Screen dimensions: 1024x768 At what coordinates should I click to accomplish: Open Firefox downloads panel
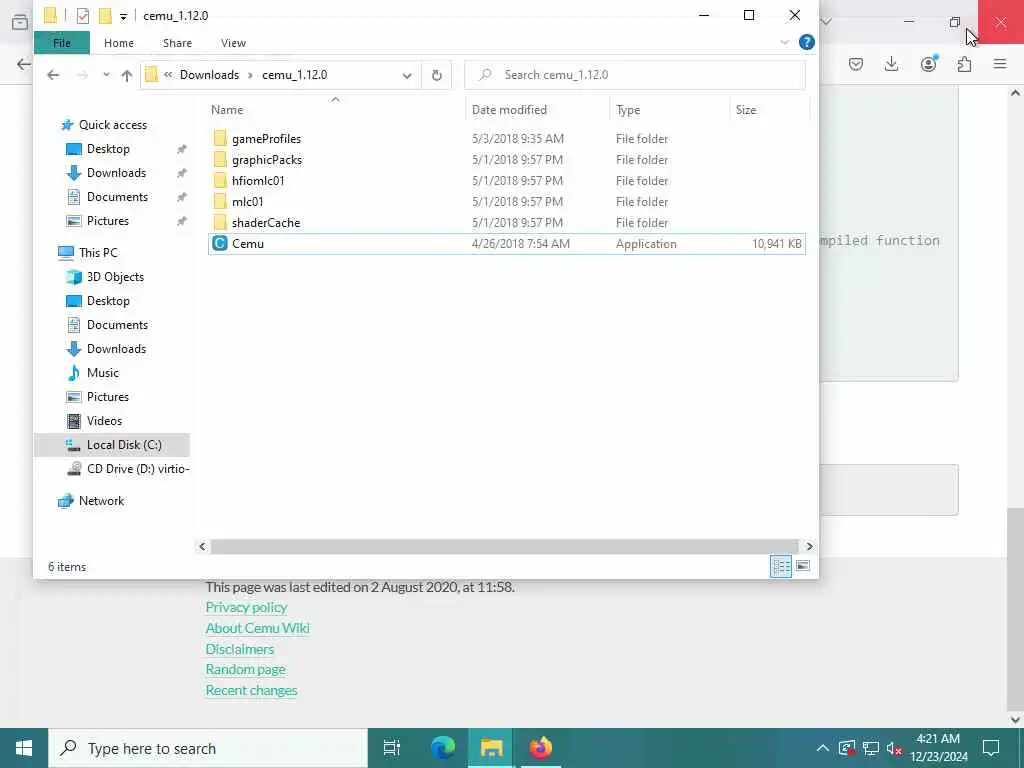click(x=891, y=64)
